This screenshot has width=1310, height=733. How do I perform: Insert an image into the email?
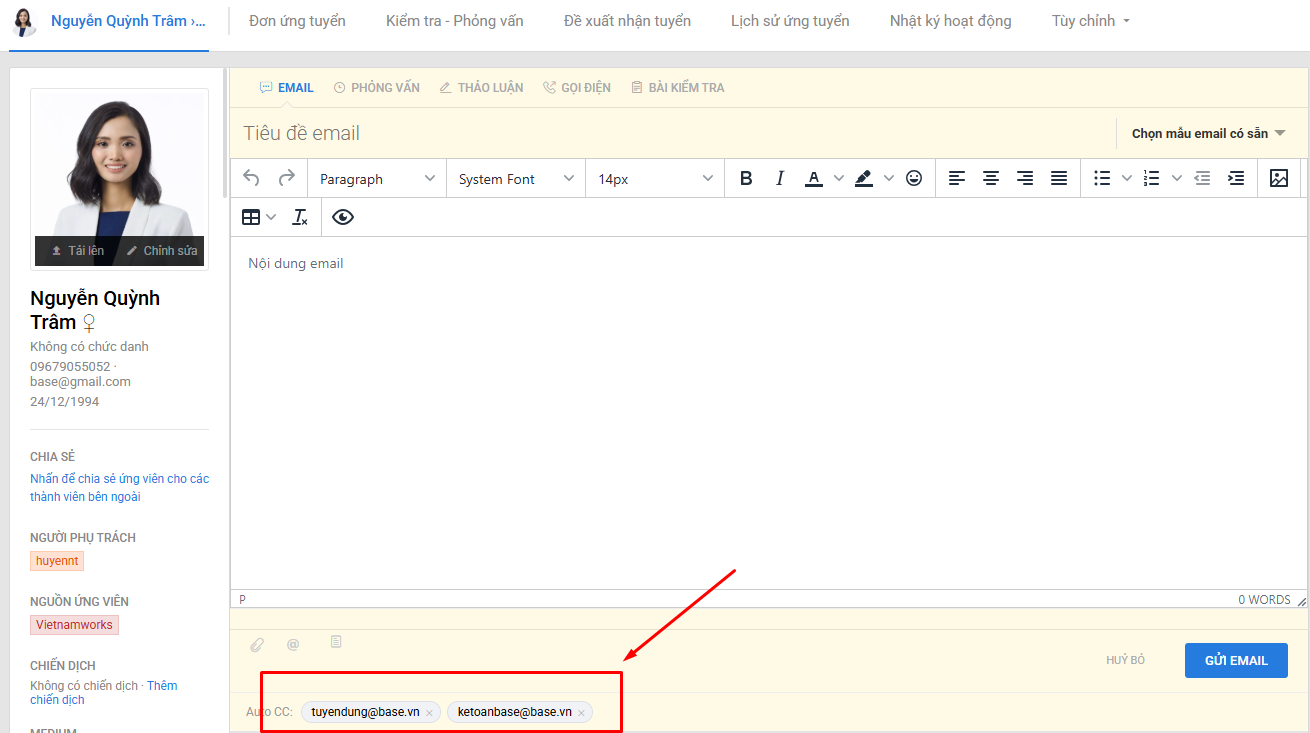tap(1279, 178)
